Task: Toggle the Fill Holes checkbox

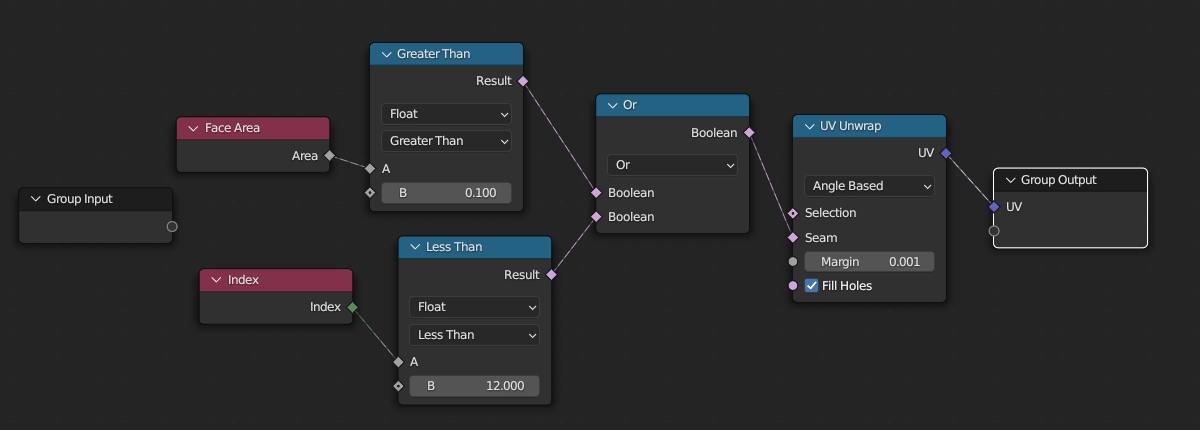Action: [812, 286]
